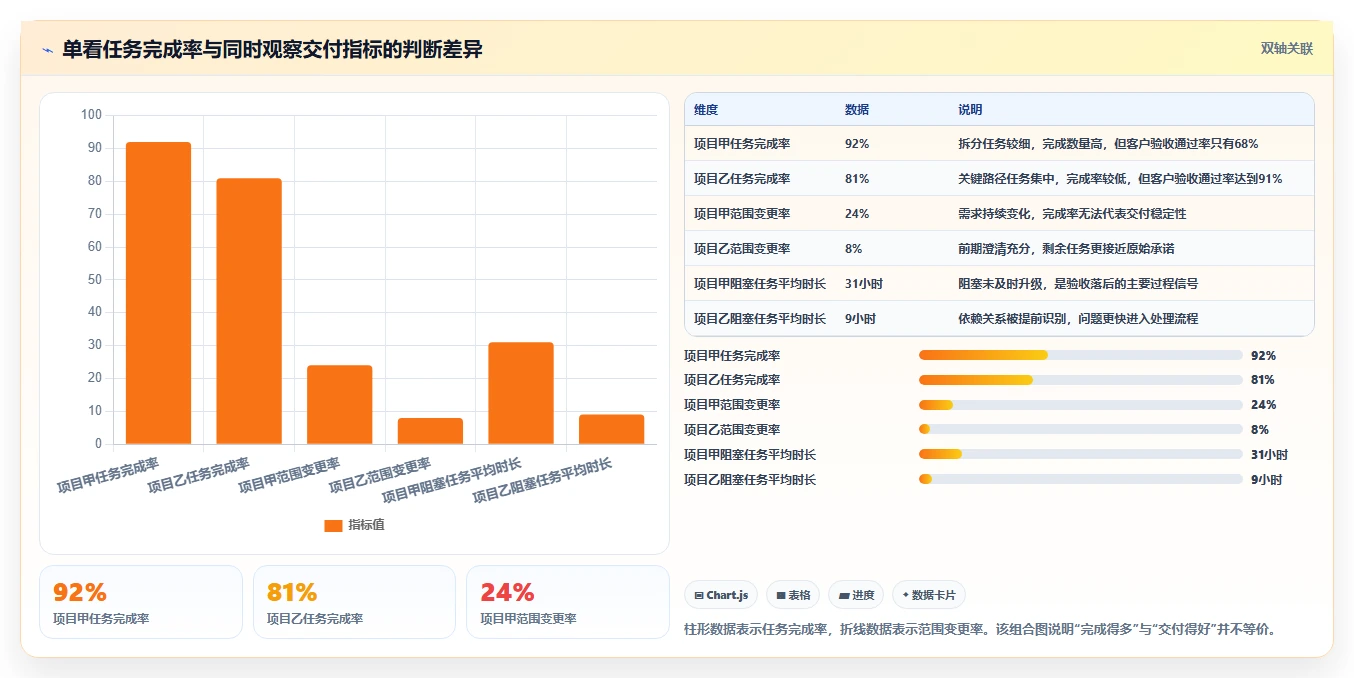Click the 31小时 value in the table
The height and width of the screenshot is (678, 1354).
[864, 284]
